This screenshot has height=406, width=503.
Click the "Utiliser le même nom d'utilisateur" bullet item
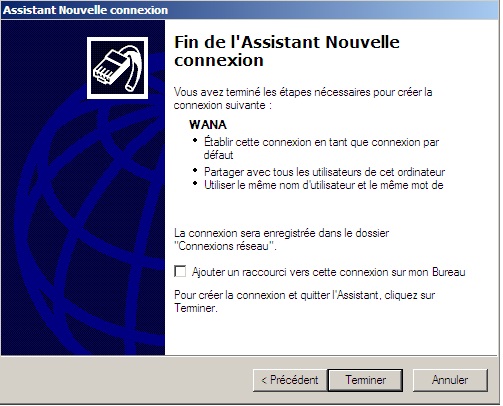(324, 185)
